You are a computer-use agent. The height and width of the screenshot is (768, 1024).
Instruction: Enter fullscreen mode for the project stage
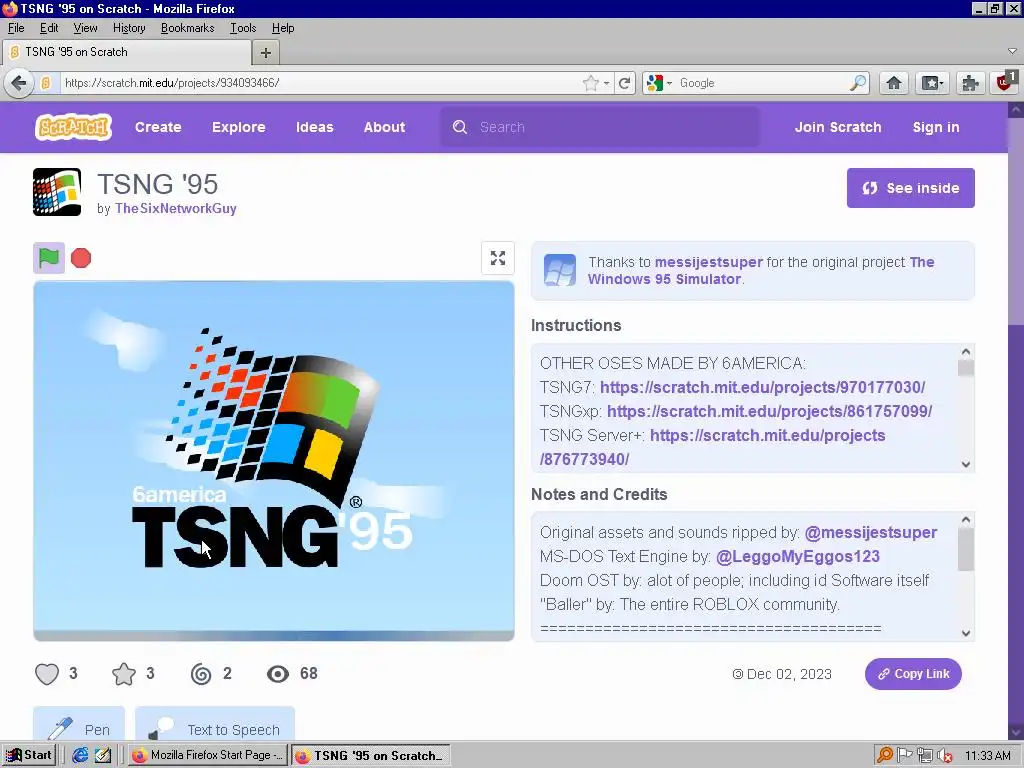pos(498,258)
